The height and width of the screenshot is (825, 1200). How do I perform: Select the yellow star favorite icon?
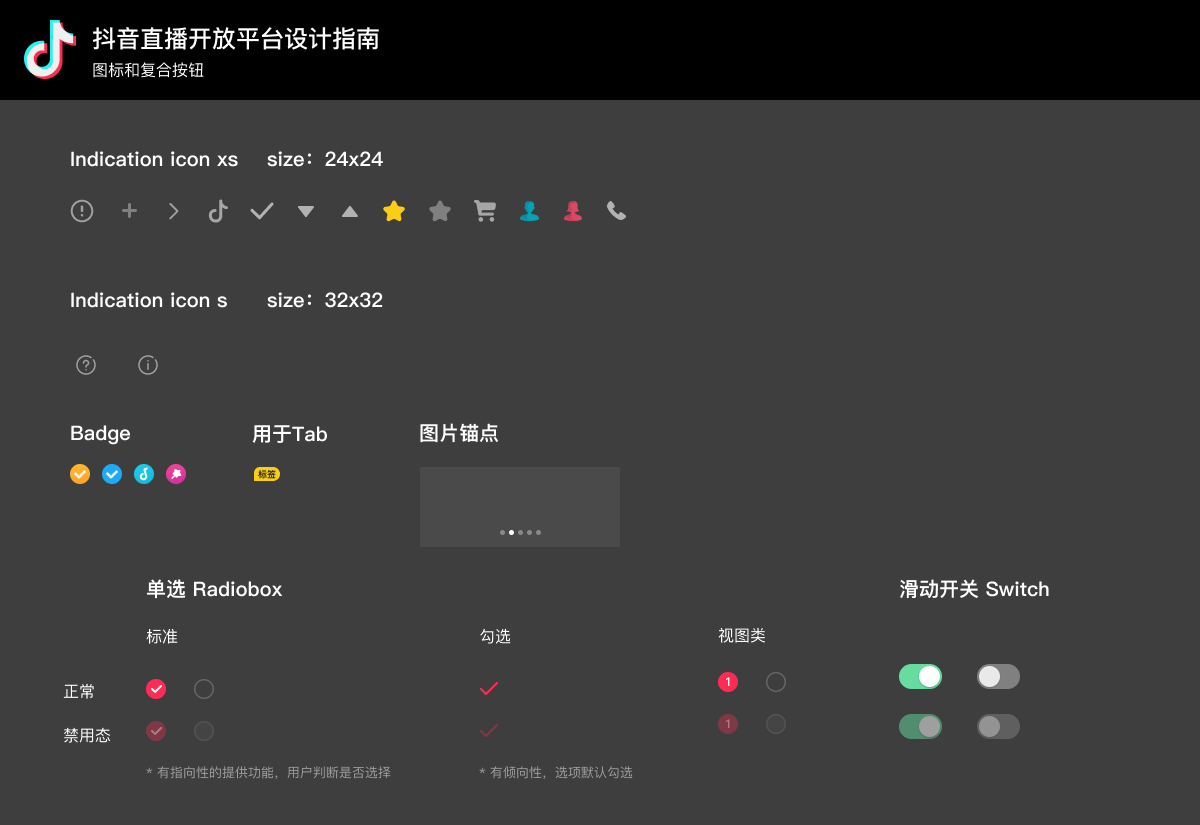click(x=394, y=211)
